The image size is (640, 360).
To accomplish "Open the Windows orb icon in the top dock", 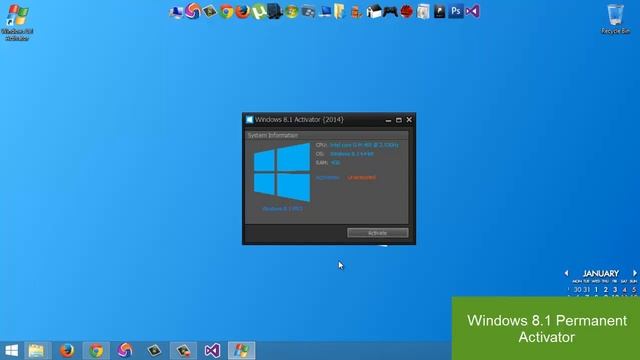I will [x=291, y=11].
